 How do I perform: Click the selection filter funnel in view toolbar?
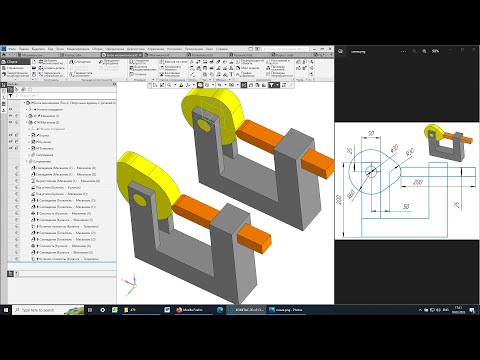271,85
